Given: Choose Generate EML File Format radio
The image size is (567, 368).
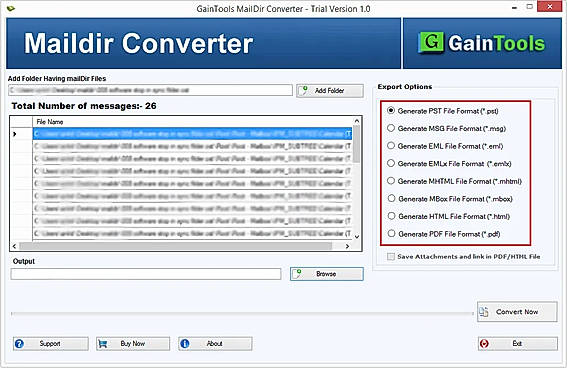Looking at the screenshot, I should coord(391,146).
